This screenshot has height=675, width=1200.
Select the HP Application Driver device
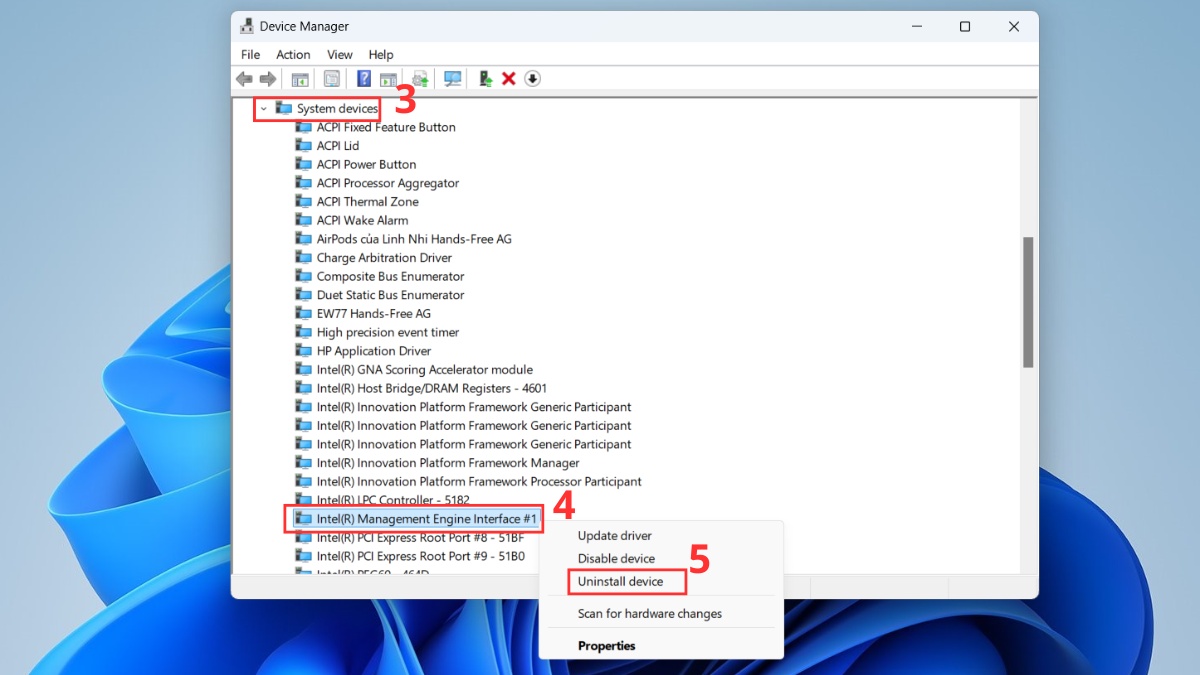[373, 351]
